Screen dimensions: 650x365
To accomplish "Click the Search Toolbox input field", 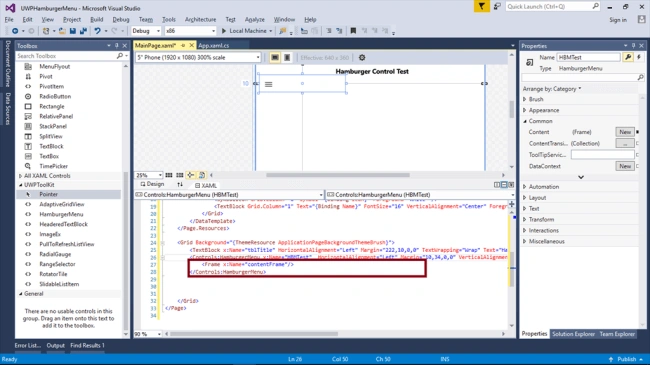I will pyautogui.click(x=66, y=56).
